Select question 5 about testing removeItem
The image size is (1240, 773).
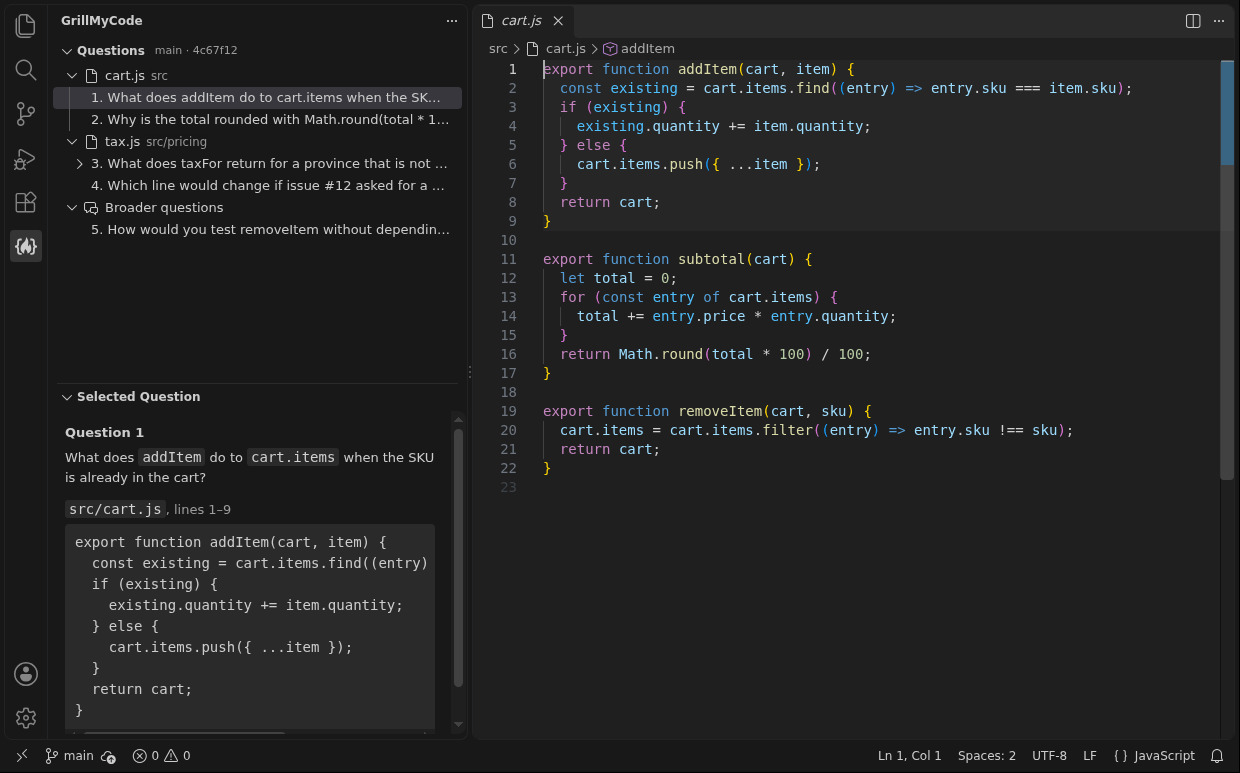coord(257,230)
